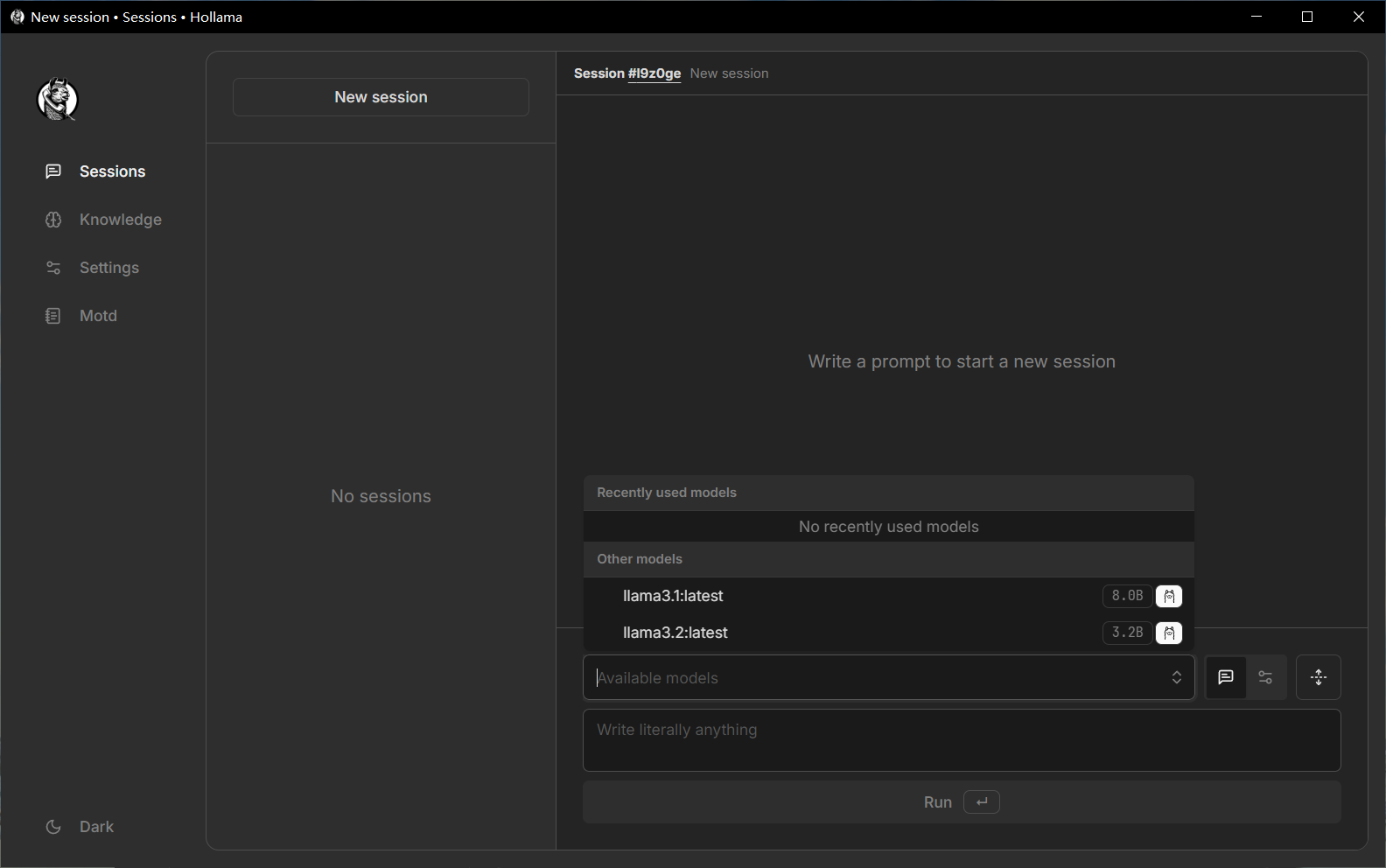Toggle the Dark theme switch
1386x868 pixels.
coord(80,827)
